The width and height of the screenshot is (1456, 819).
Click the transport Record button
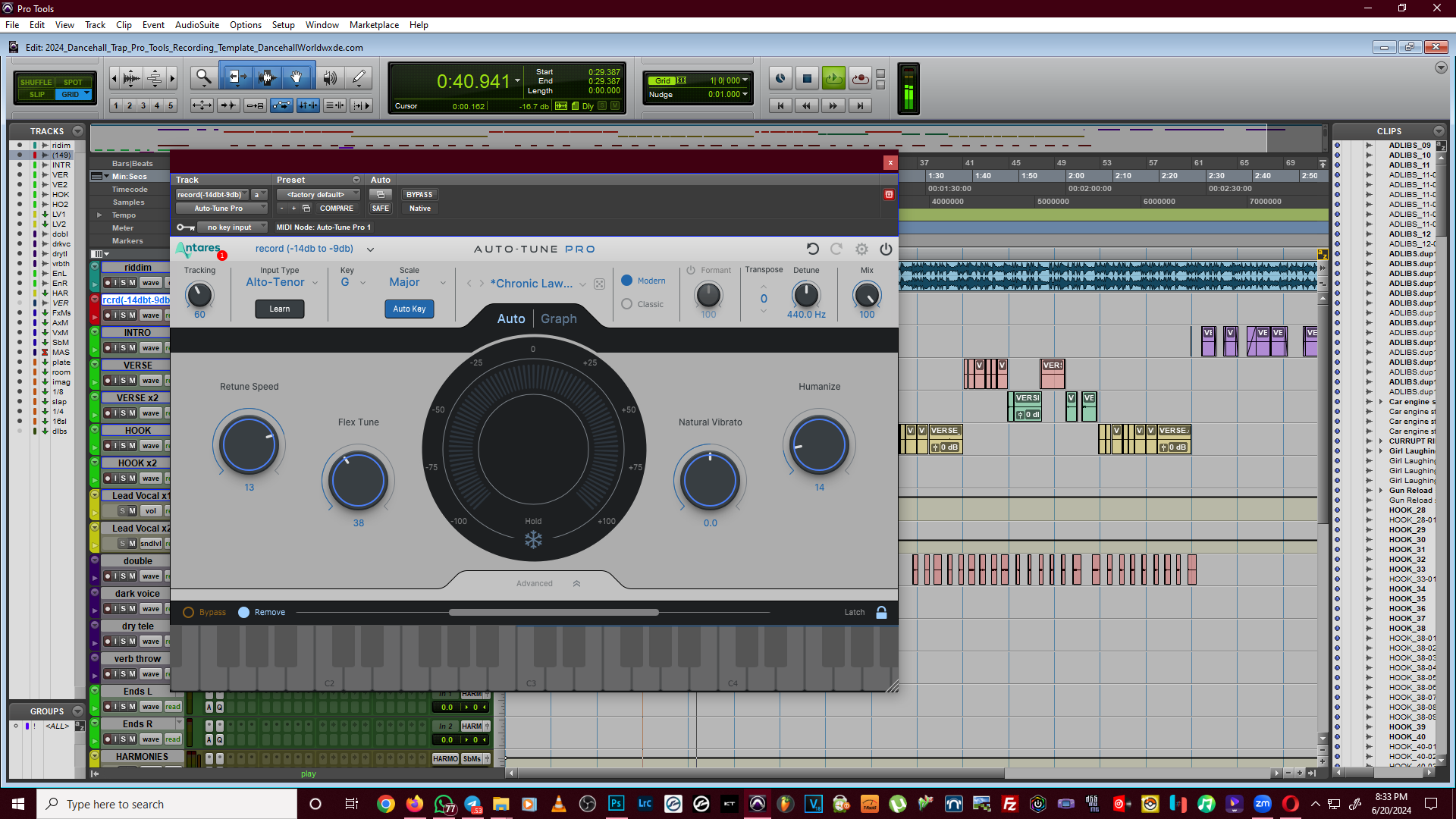860,78
